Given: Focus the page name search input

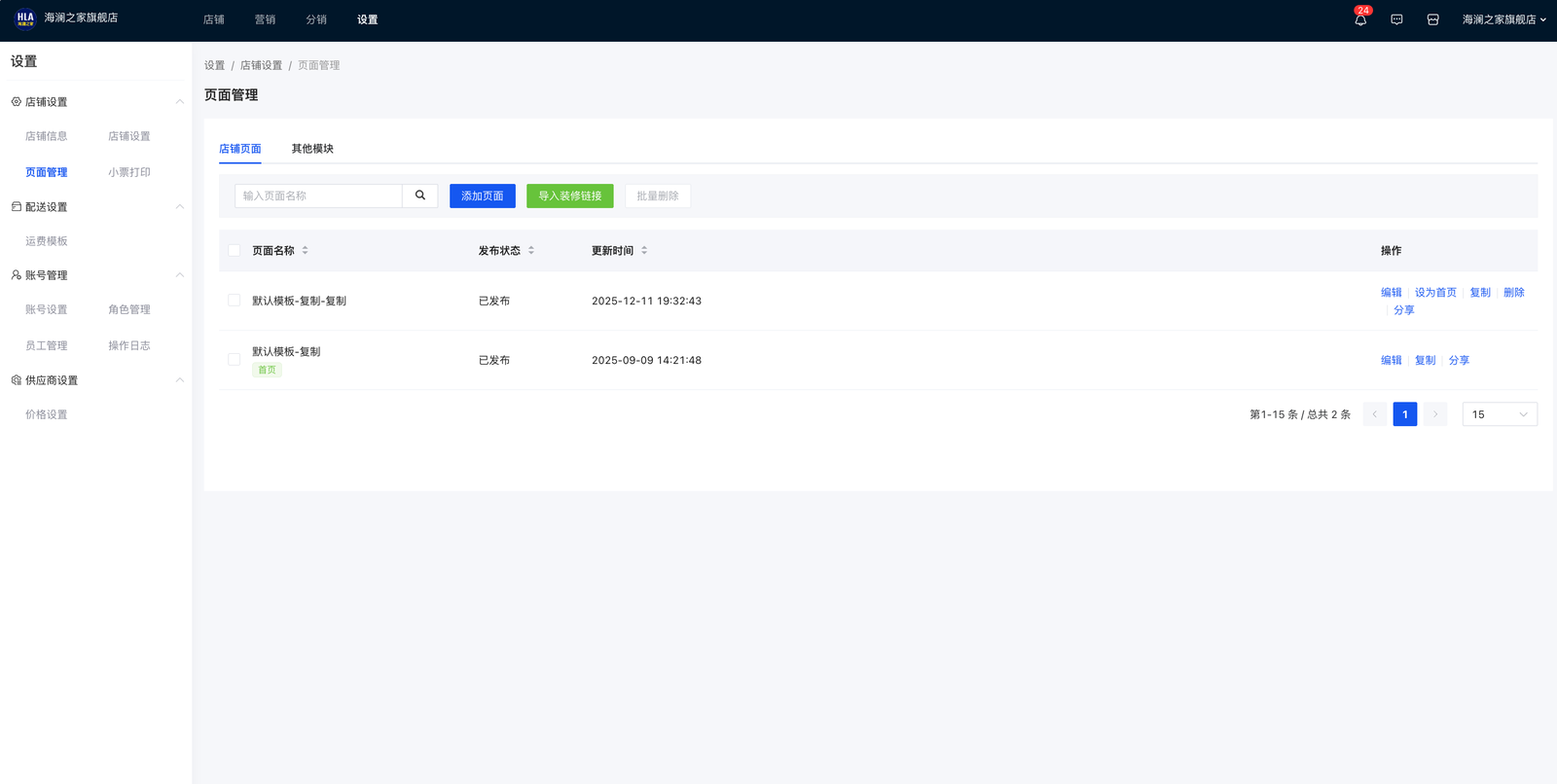Looking at the screenshot, I should (x=318, y=196).
